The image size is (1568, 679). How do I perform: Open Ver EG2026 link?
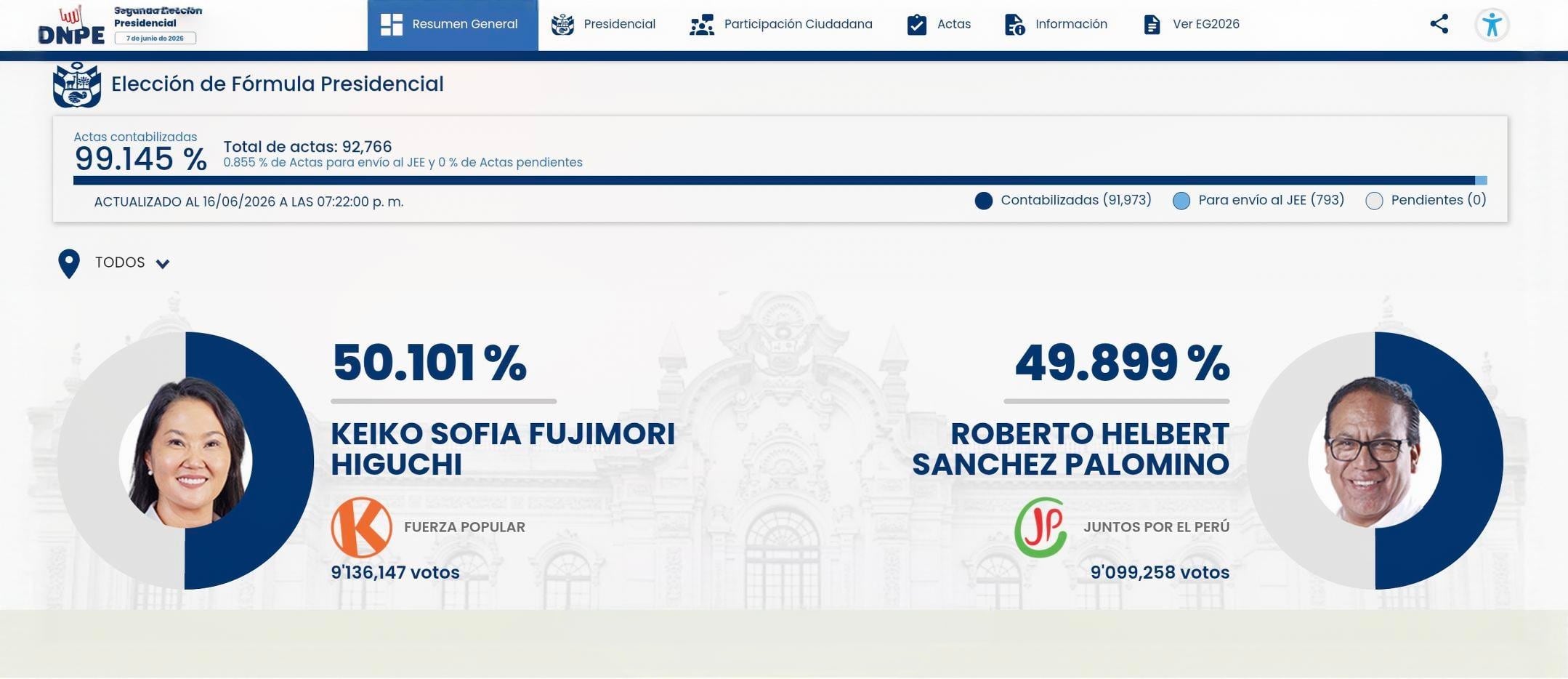coord(1192,25)
